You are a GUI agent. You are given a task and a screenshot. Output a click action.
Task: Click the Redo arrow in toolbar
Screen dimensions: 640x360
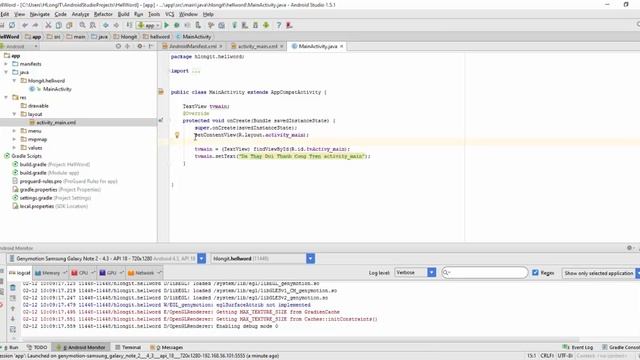36,25
